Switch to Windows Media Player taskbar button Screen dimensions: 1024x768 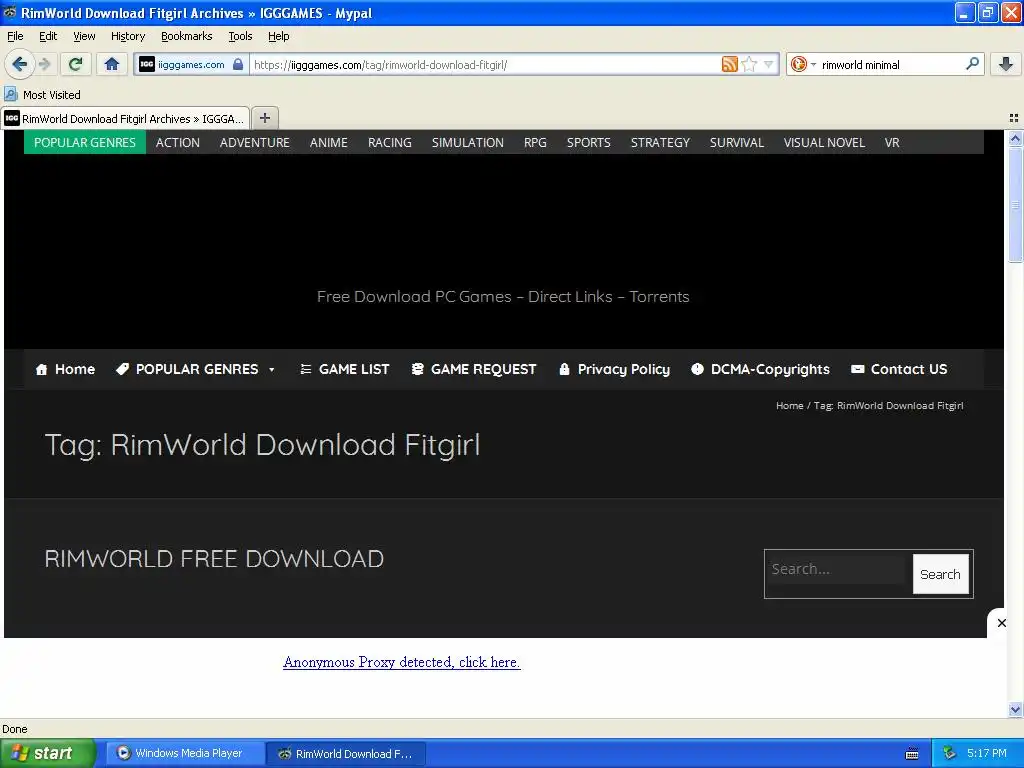click(185, 753)
